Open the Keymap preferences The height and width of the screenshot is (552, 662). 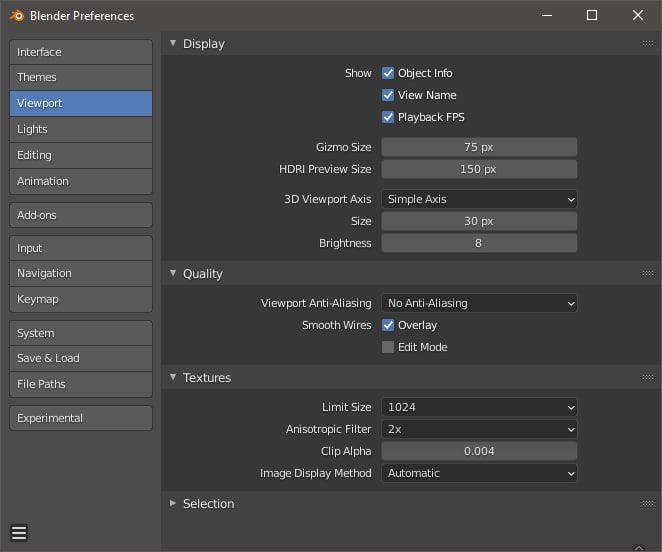coord(81,299)
